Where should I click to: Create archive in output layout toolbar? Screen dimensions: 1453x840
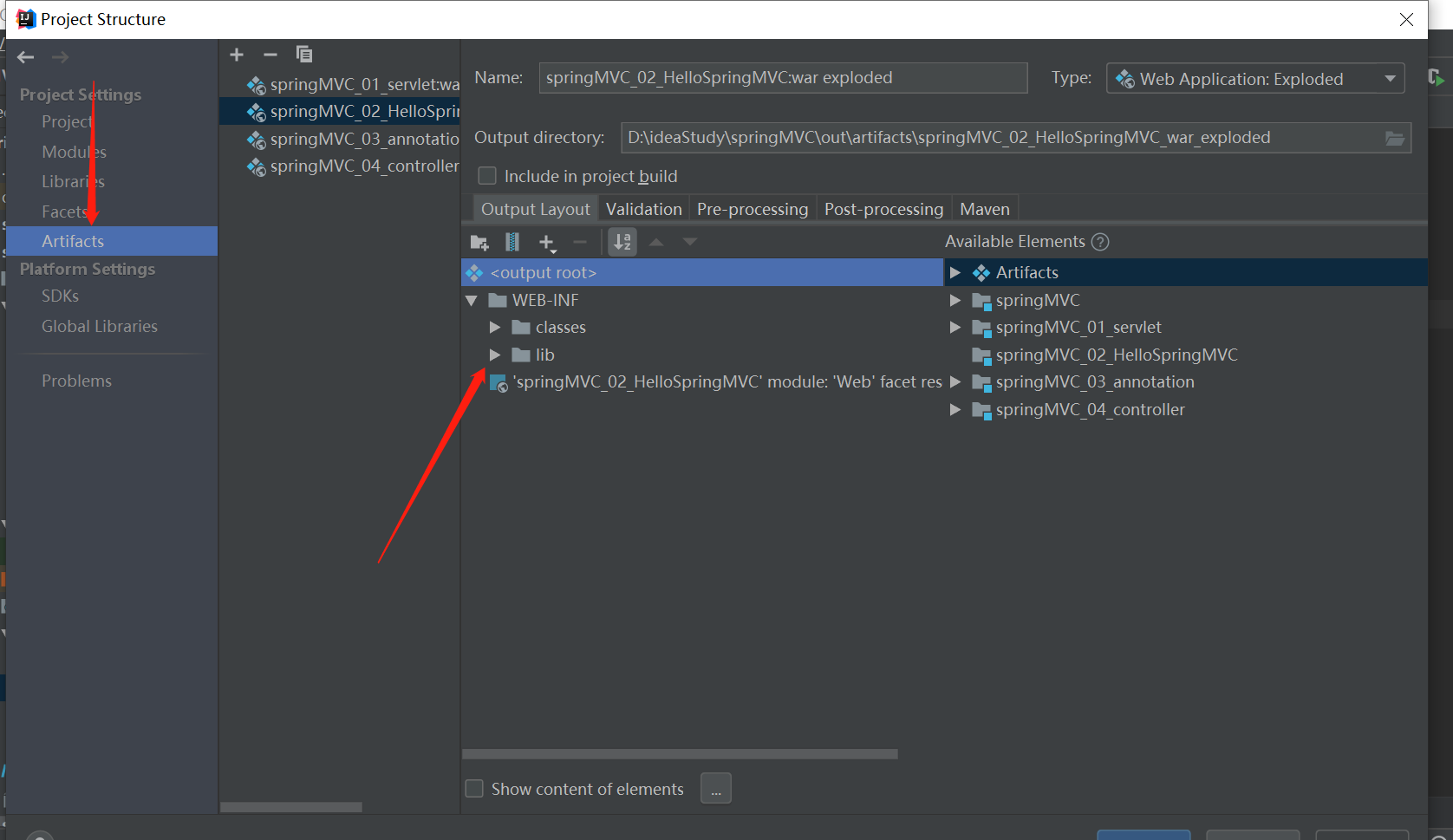tap(512, 243)
